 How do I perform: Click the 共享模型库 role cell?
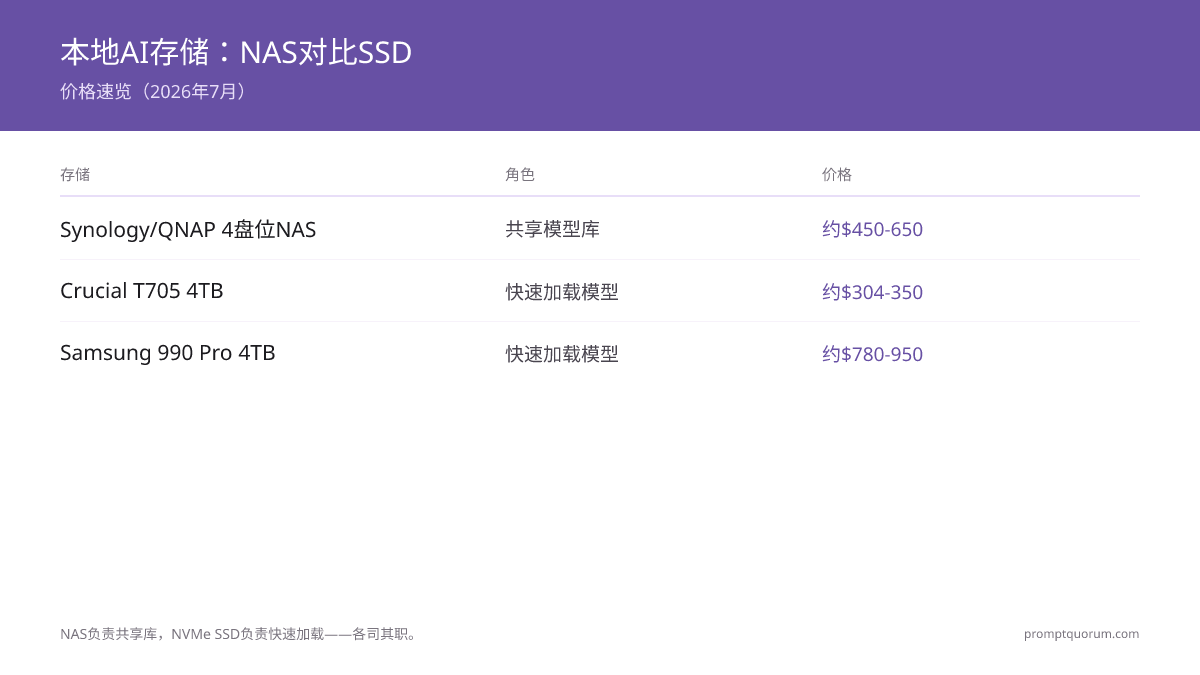coord(553,229)
